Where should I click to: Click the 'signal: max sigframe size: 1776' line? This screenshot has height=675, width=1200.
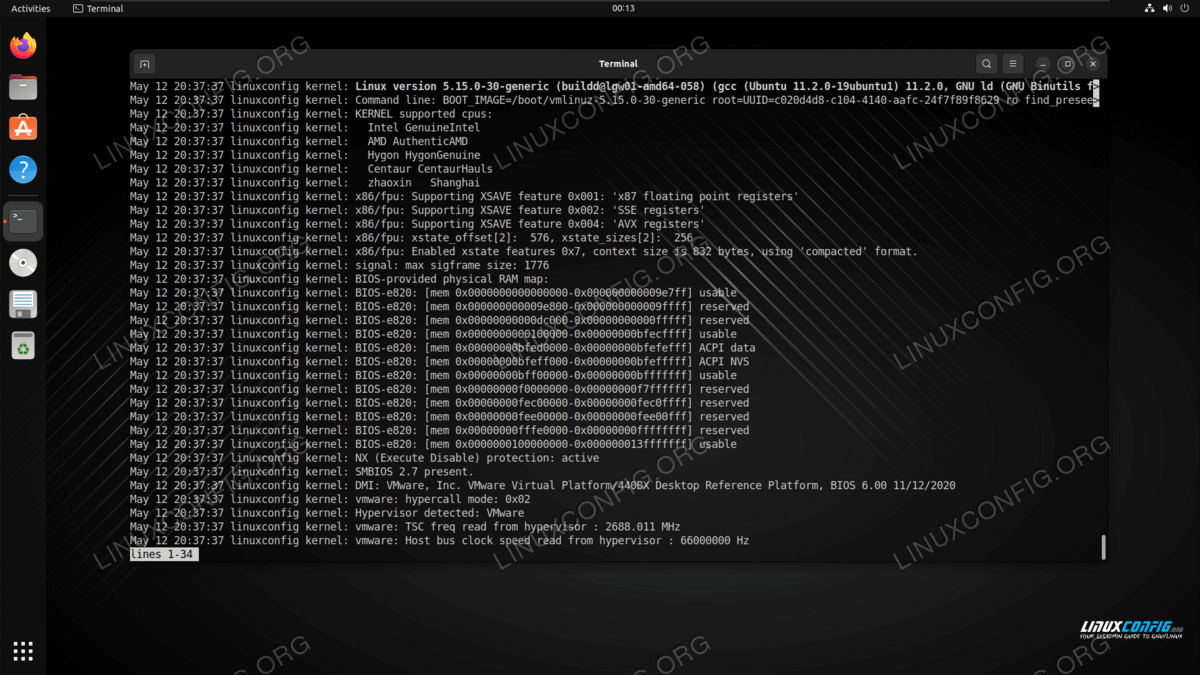[339, 266]
